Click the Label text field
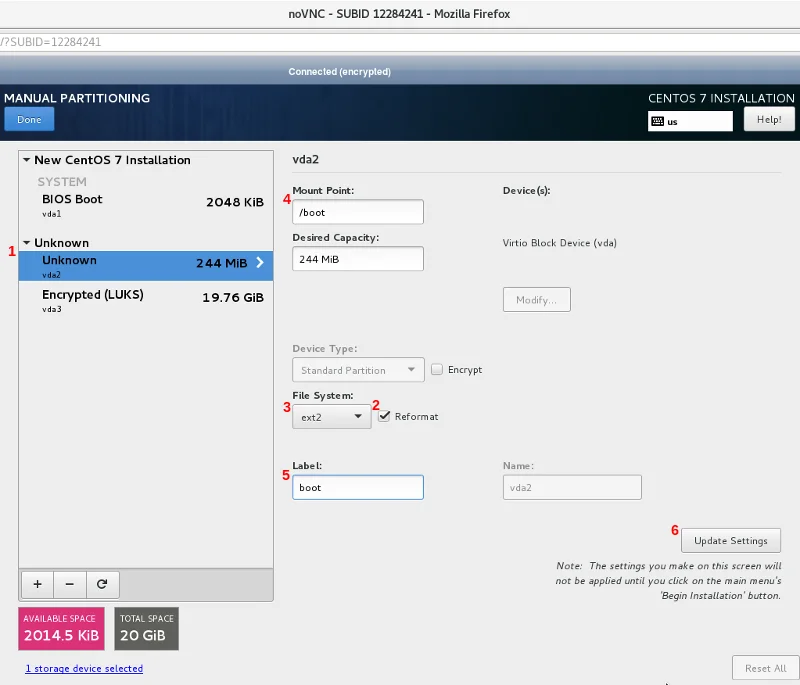 (x=357, y=487)
